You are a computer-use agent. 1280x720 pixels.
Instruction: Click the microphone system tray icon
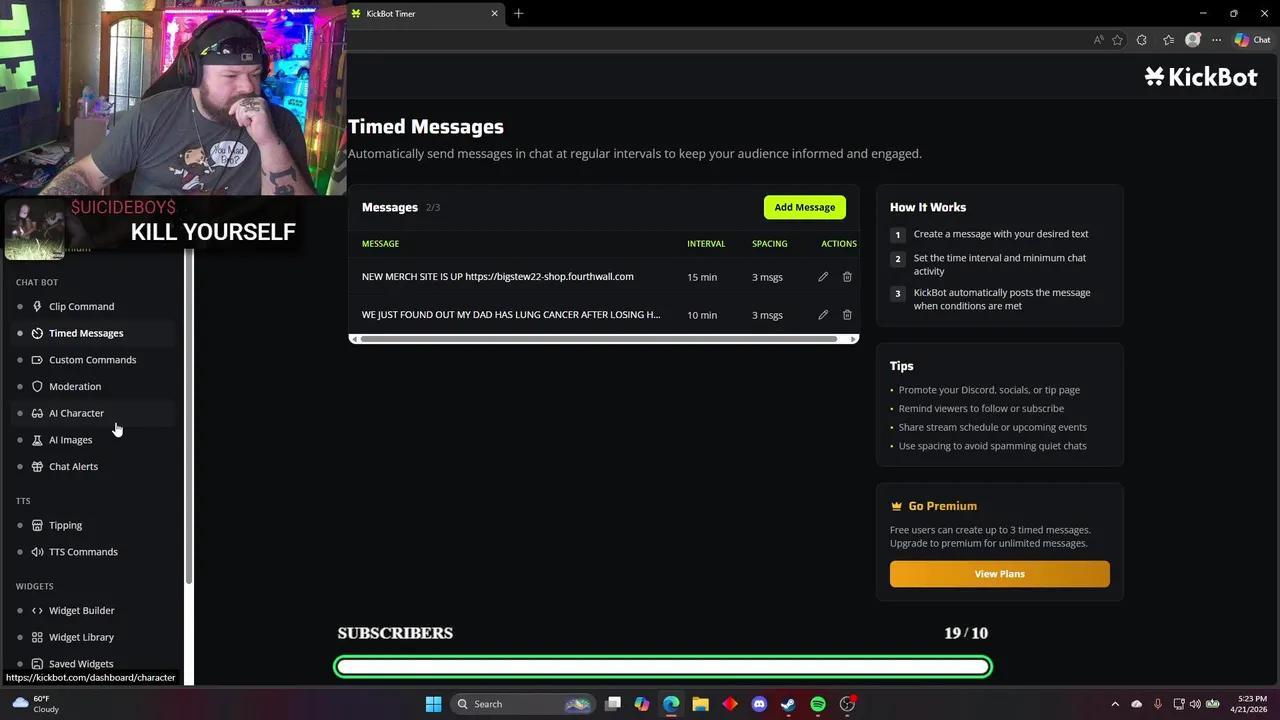point(1158,704)
